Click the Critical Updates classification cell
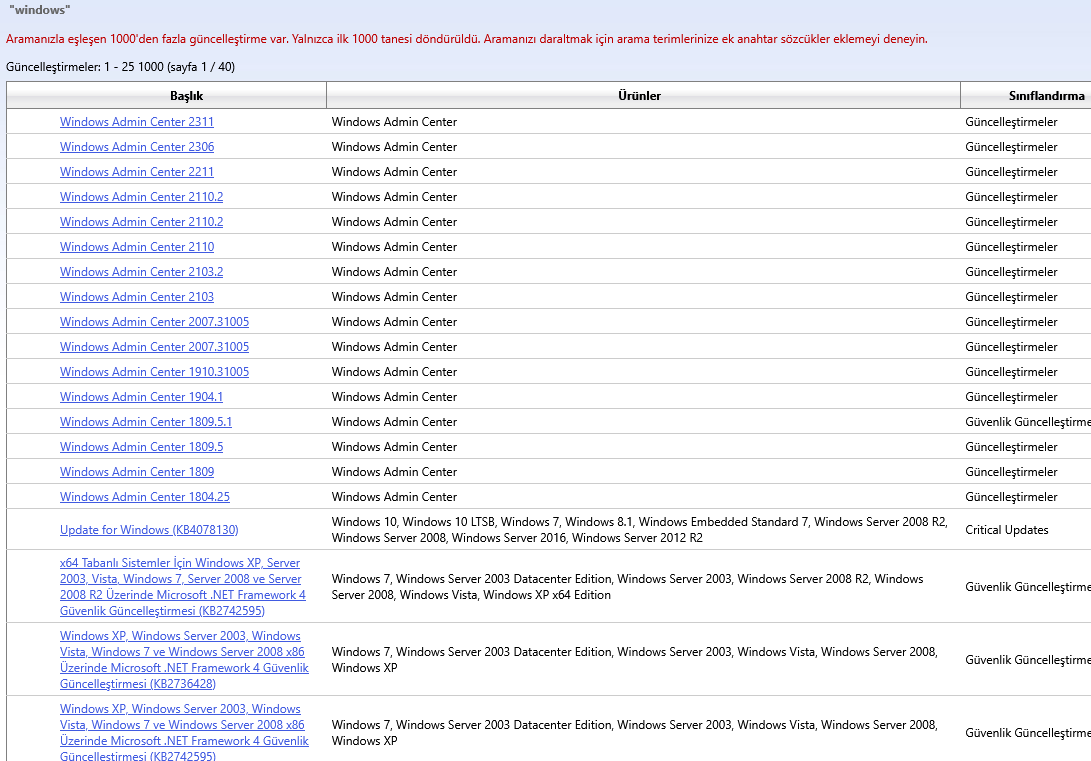Image resolution: width=1091 pixels, height=761 pixels. pyautogui.click(x=1006, y=530)
